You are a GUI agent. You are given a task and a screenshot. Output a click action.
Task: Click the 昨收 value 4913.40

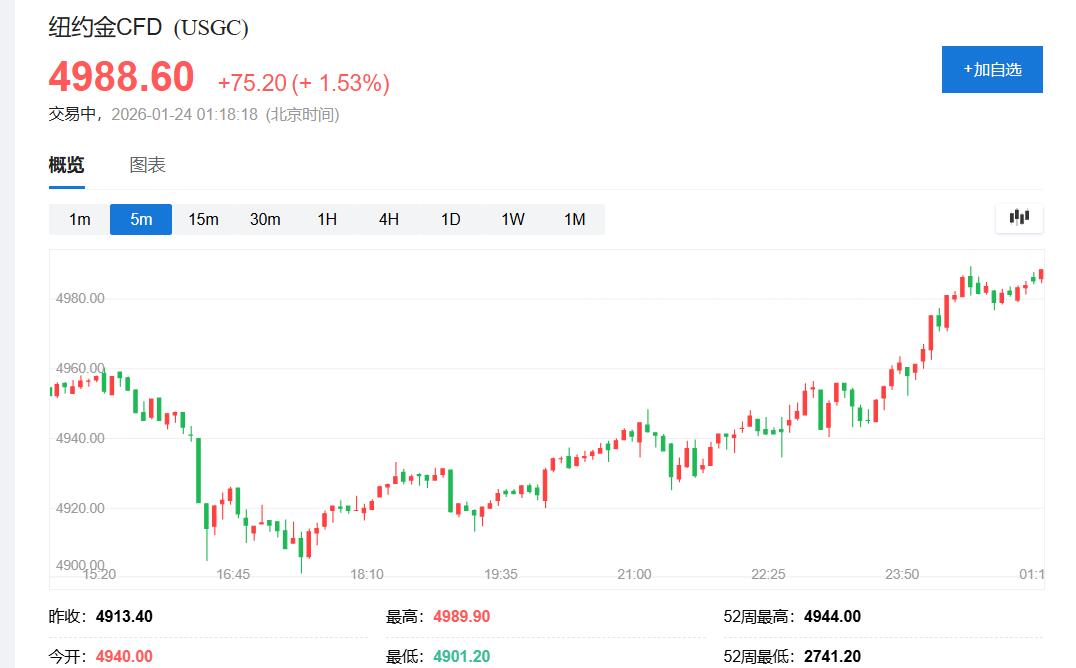point(124,616)
